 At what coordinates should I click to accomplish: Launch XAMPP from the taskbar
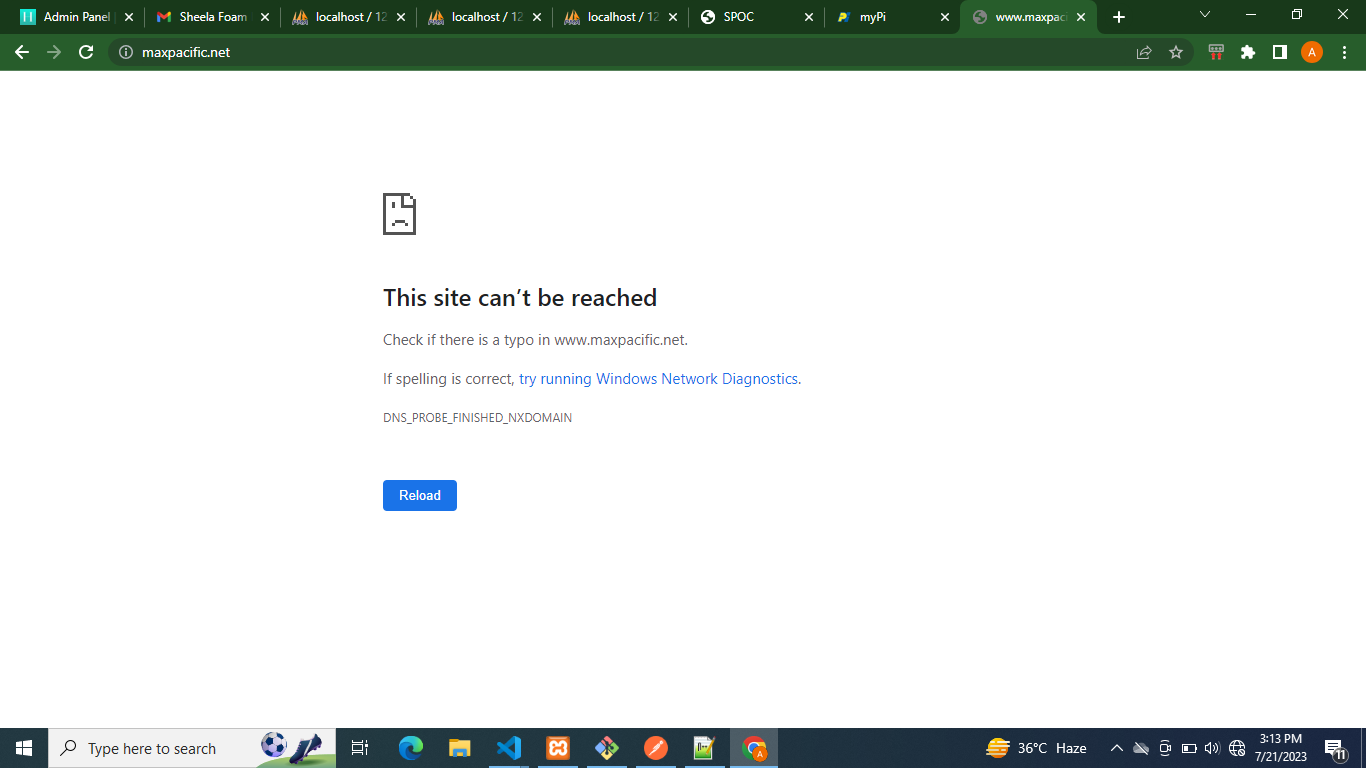(558, 748)
